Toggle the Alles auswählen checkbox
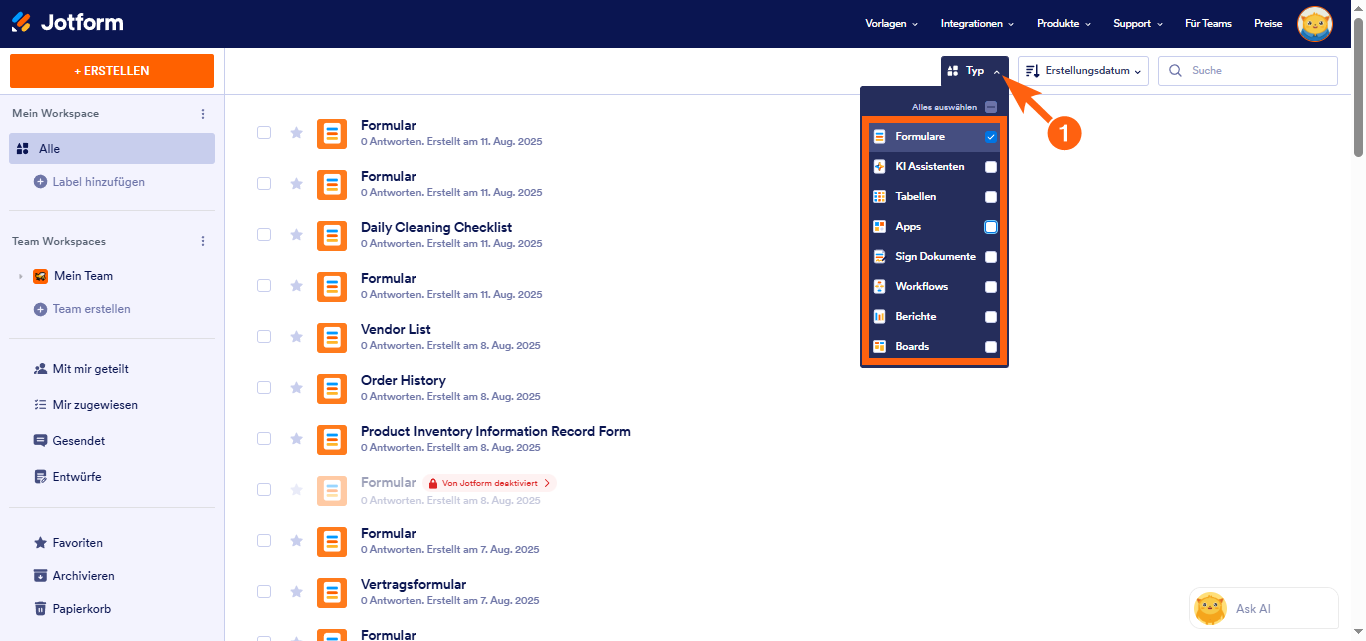This screenshot has width=1366, height=641. [x=991, y=107]
